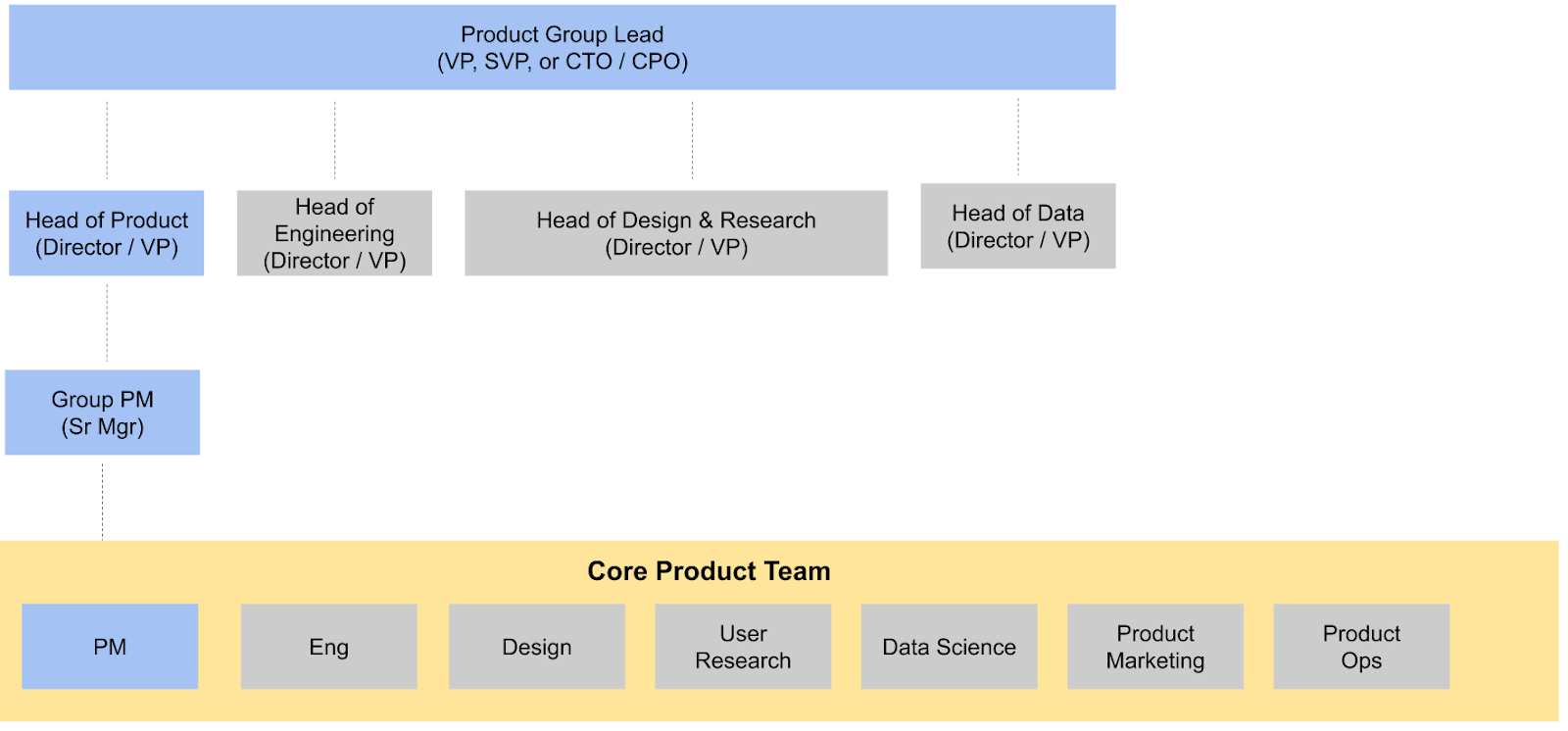
Task: Click the User Research box
Action: (743, 647)
